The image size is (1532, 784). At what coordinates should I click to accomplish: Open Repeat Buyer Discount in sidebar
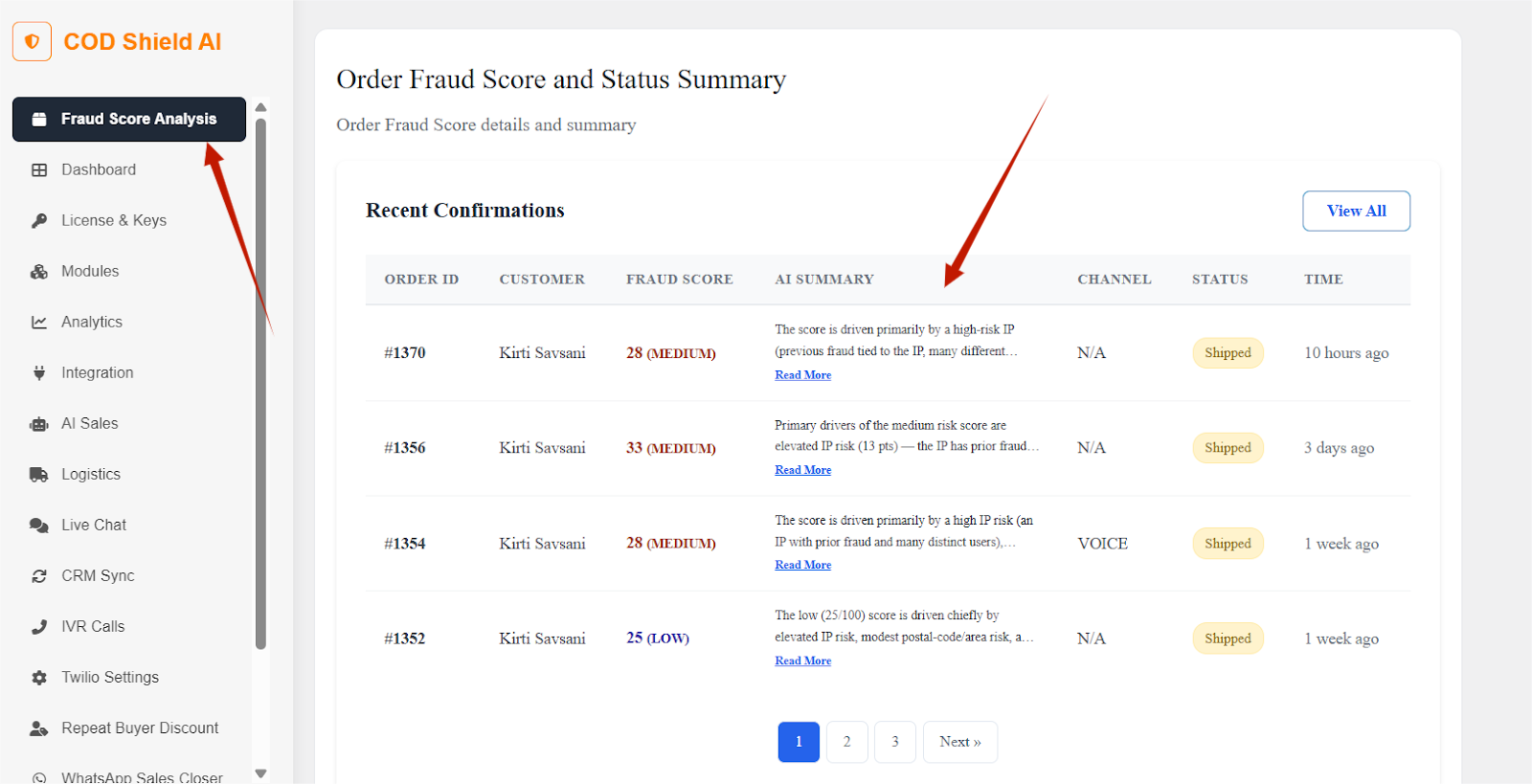coord(140,728)
